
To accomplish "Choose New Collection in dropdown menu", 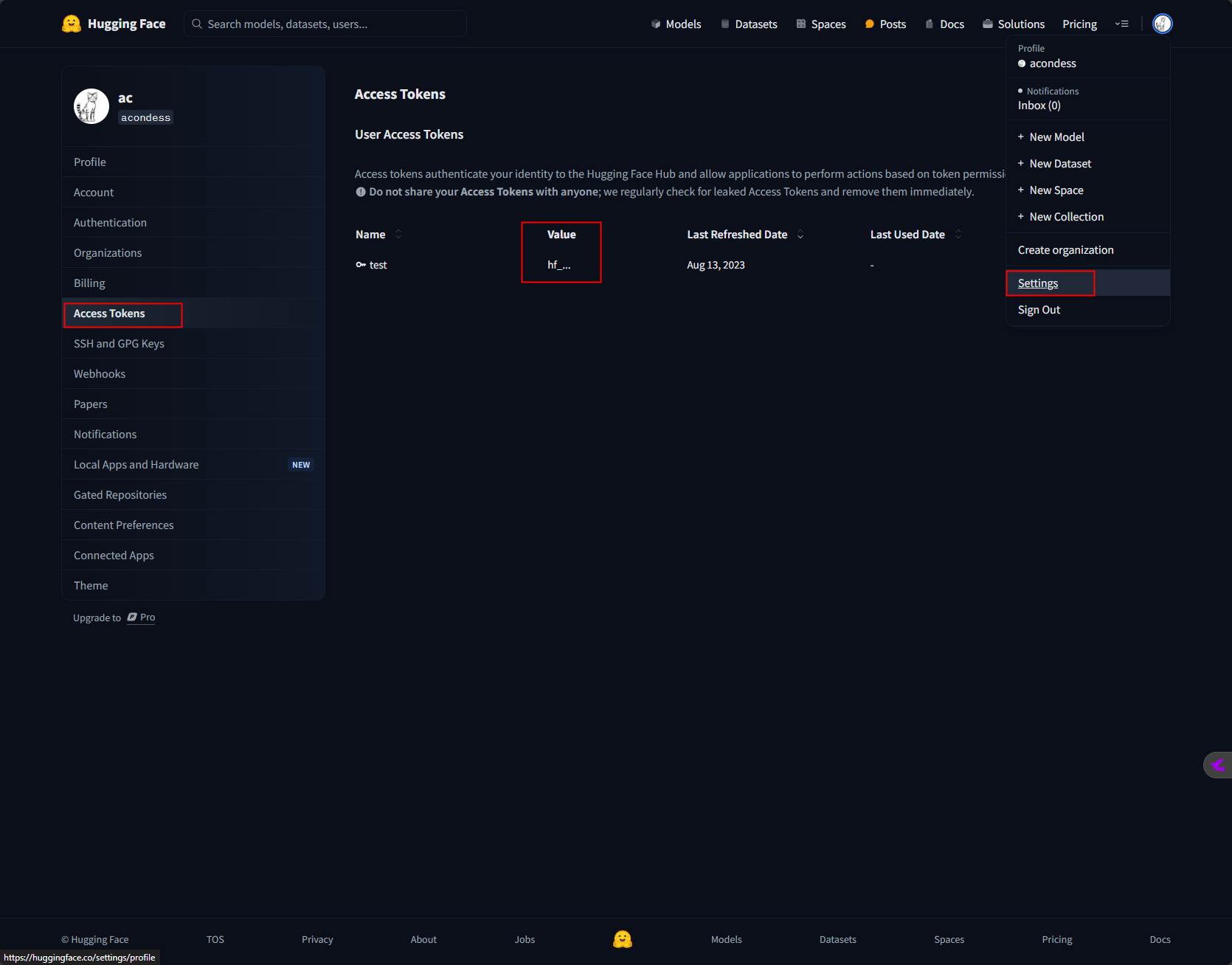I will (1088, 216).
